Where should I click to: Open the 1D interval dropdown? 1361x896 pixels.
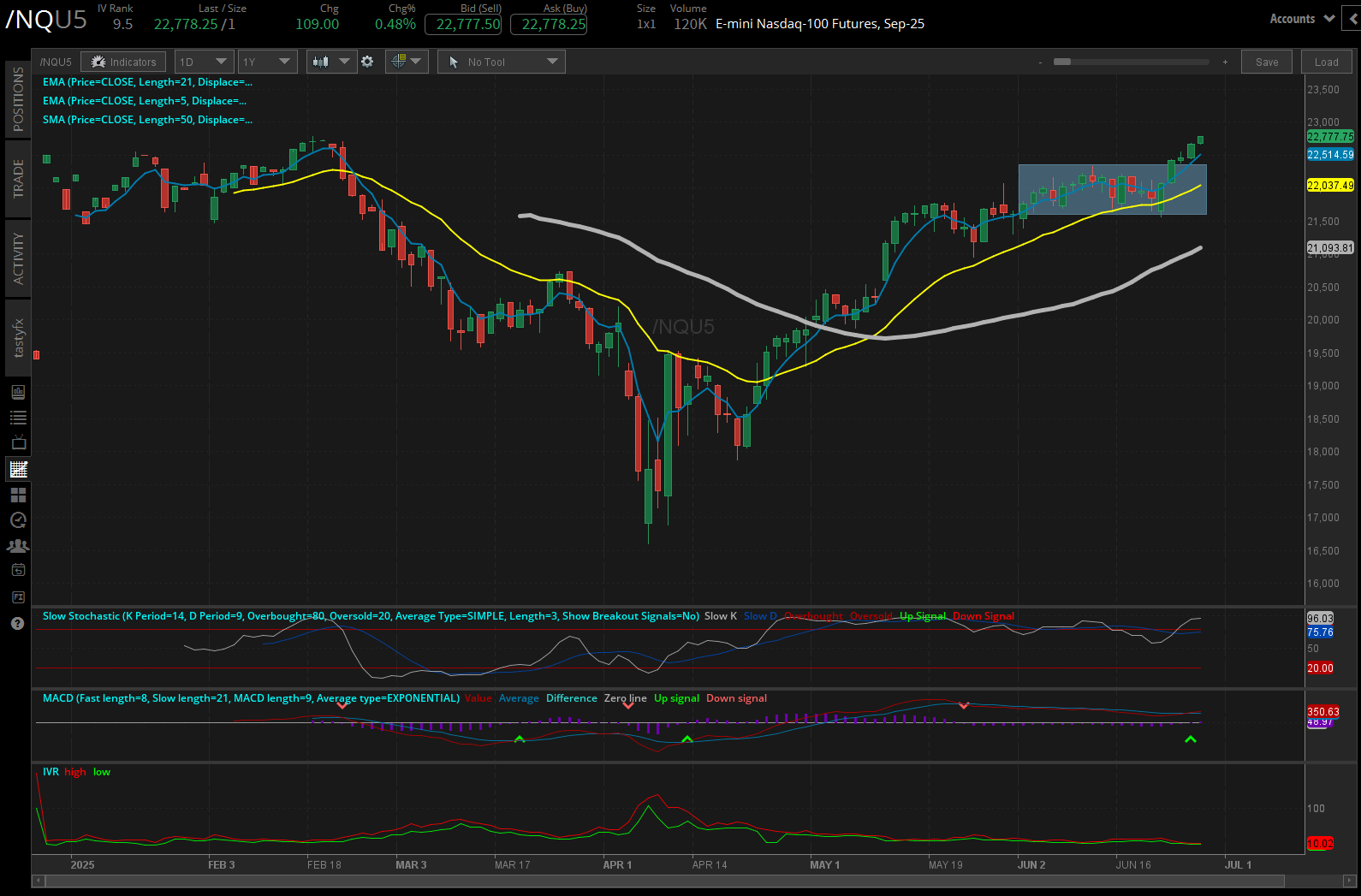pos(204,62)
